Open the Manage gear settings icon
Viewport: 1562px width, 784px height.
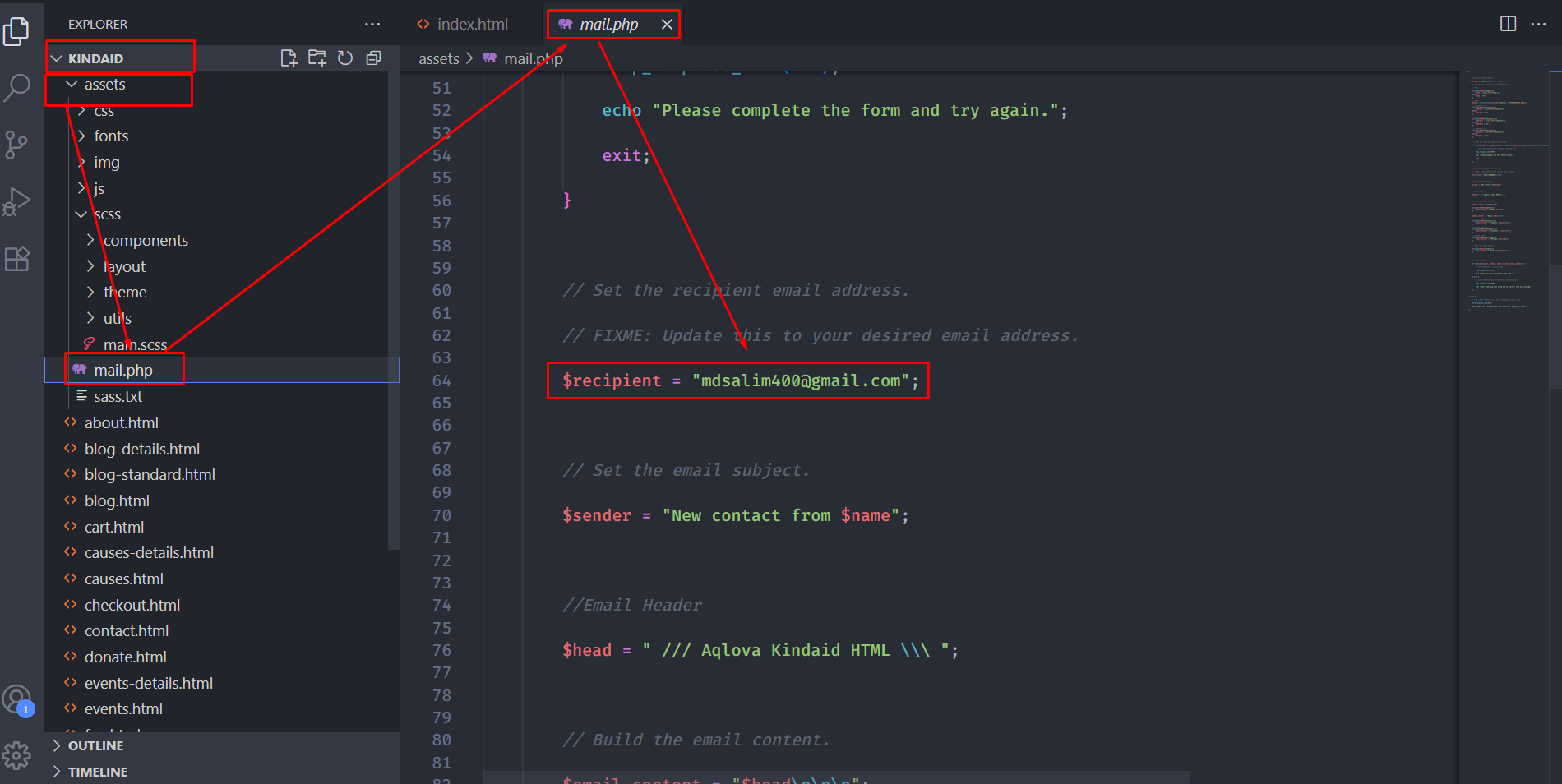pyautogui.click(x=17, y=755)
